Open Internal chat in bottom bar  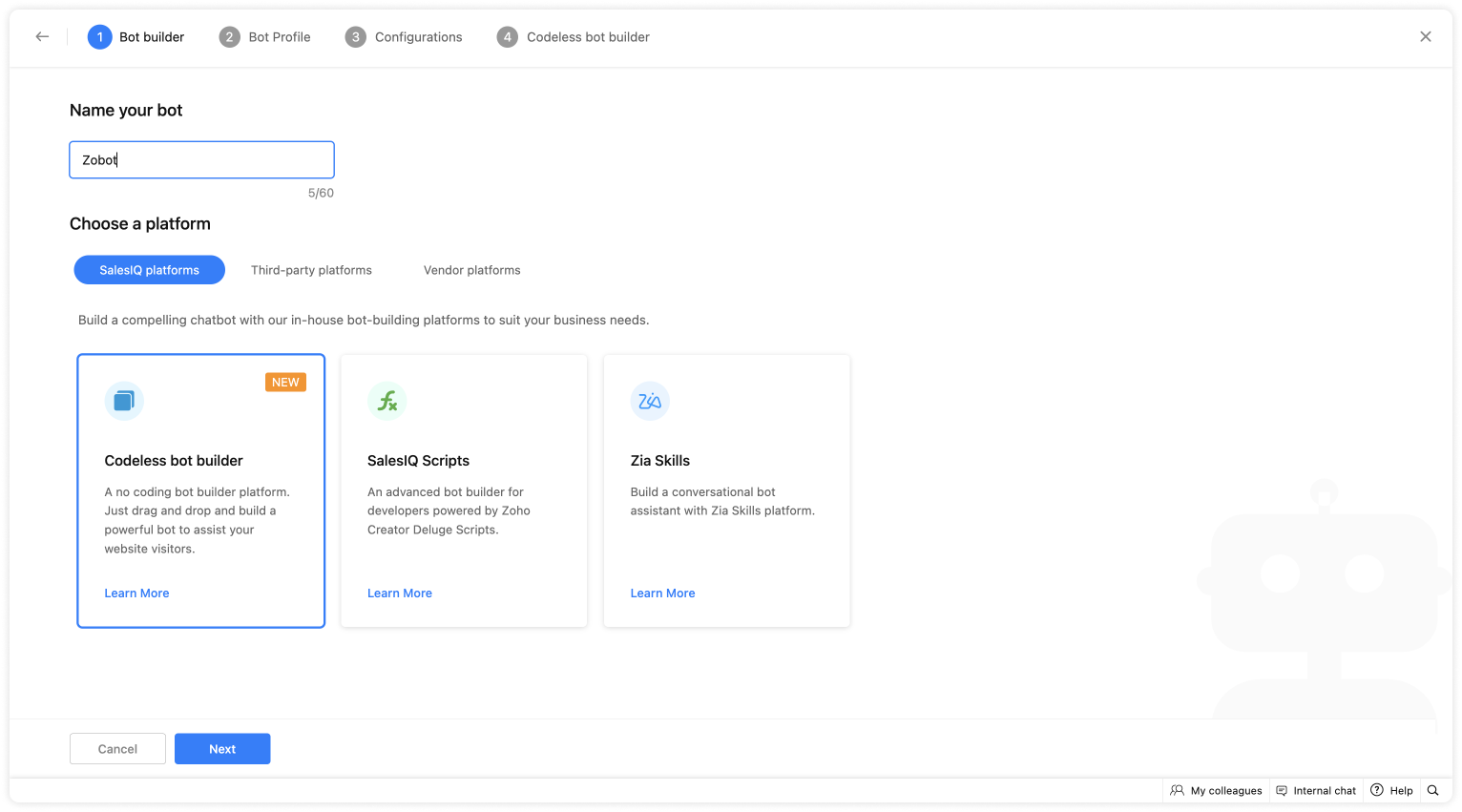[1316, 791]
